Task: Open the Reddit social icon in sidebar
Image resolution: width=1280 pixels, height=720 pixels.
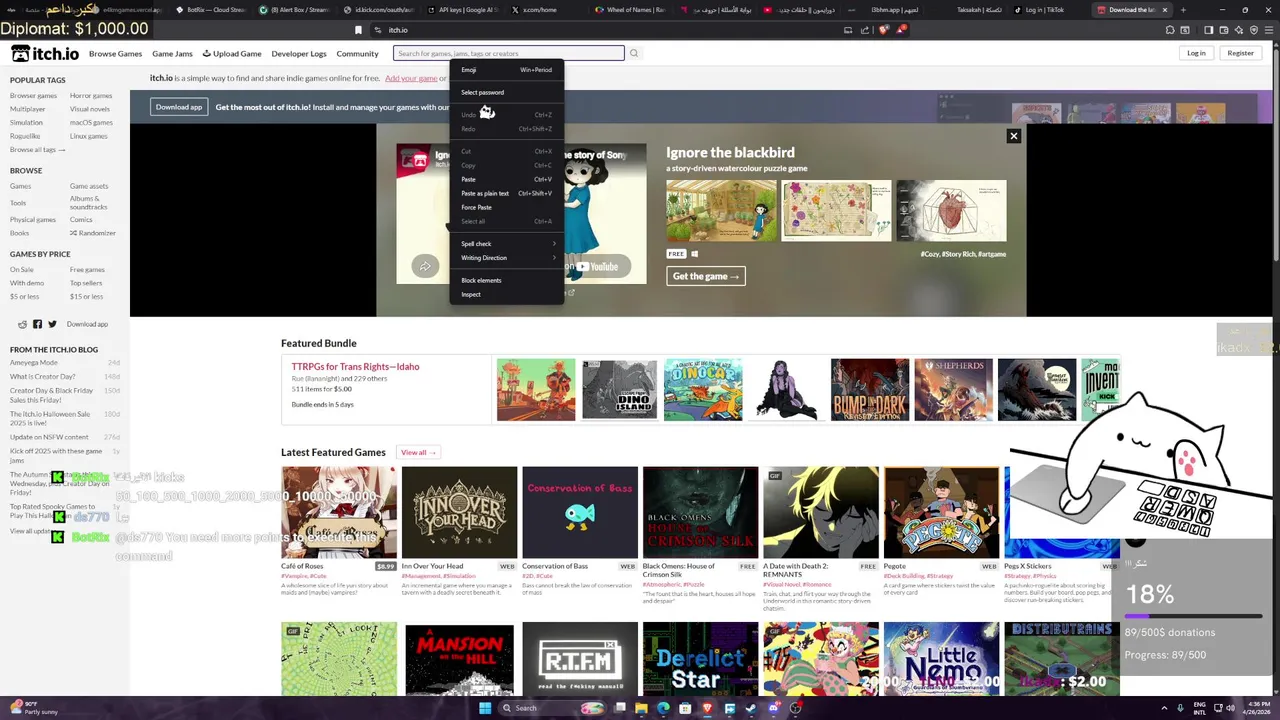Action: (23, 324)
